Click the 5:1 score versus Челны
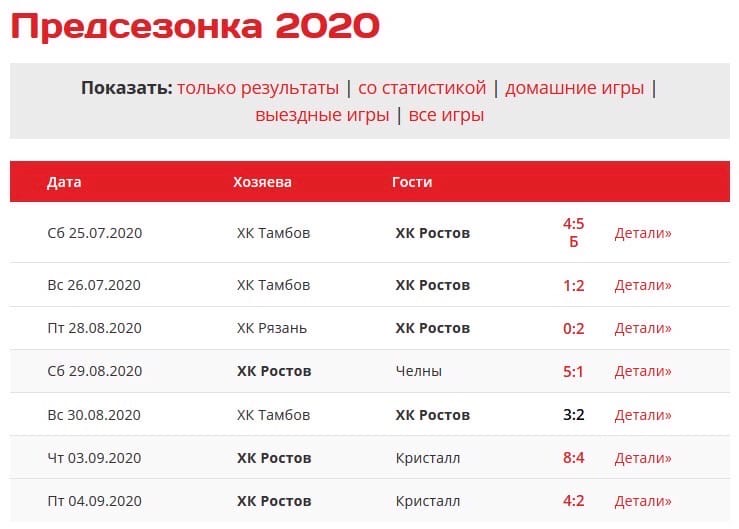 (x=573, y=372)
